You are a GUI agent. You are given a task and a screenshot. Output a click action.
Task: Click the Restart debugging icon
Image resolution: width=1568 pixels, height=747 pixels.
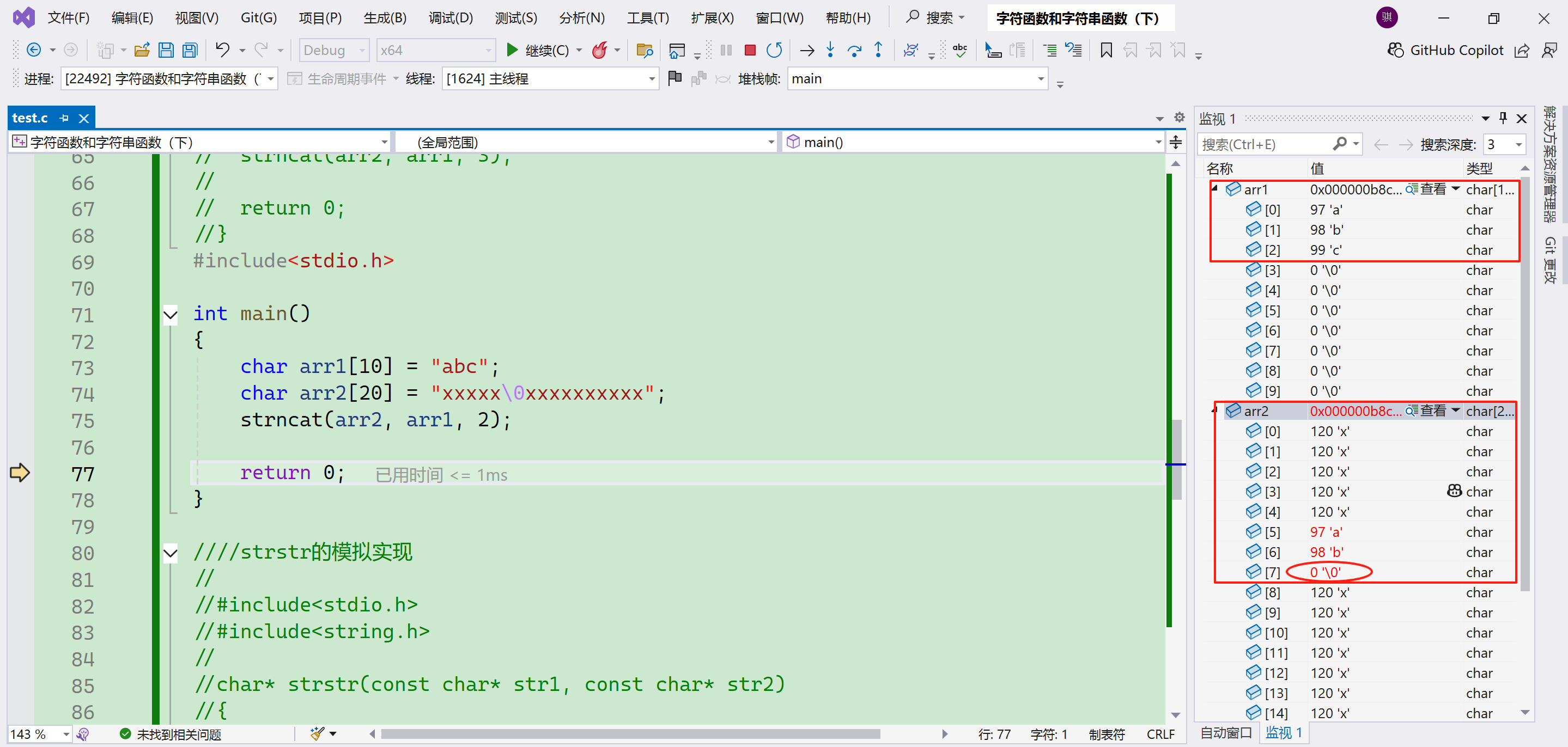774,51
